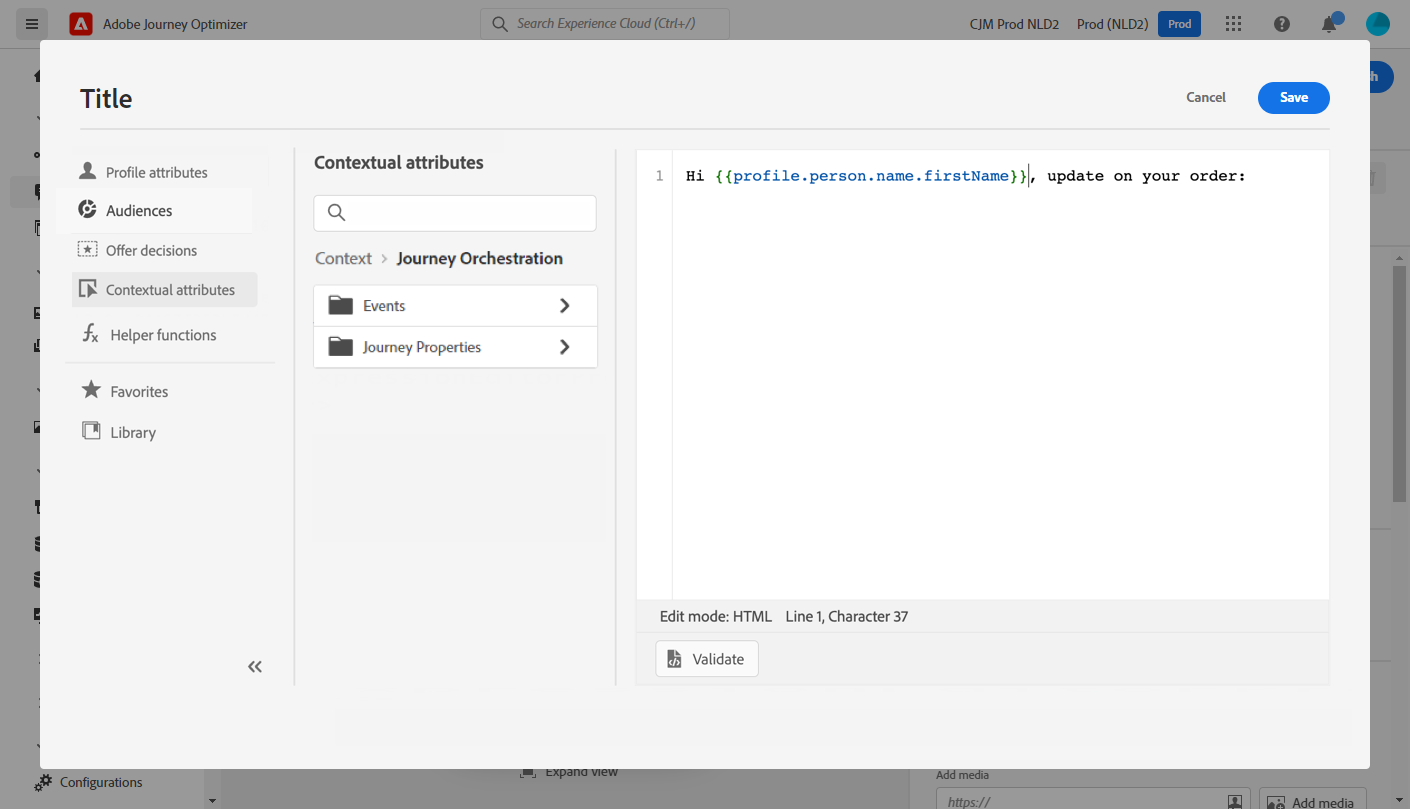Navigate to Context breadcrumb link
Screen dimensions: 1410x809
(343, 258)
